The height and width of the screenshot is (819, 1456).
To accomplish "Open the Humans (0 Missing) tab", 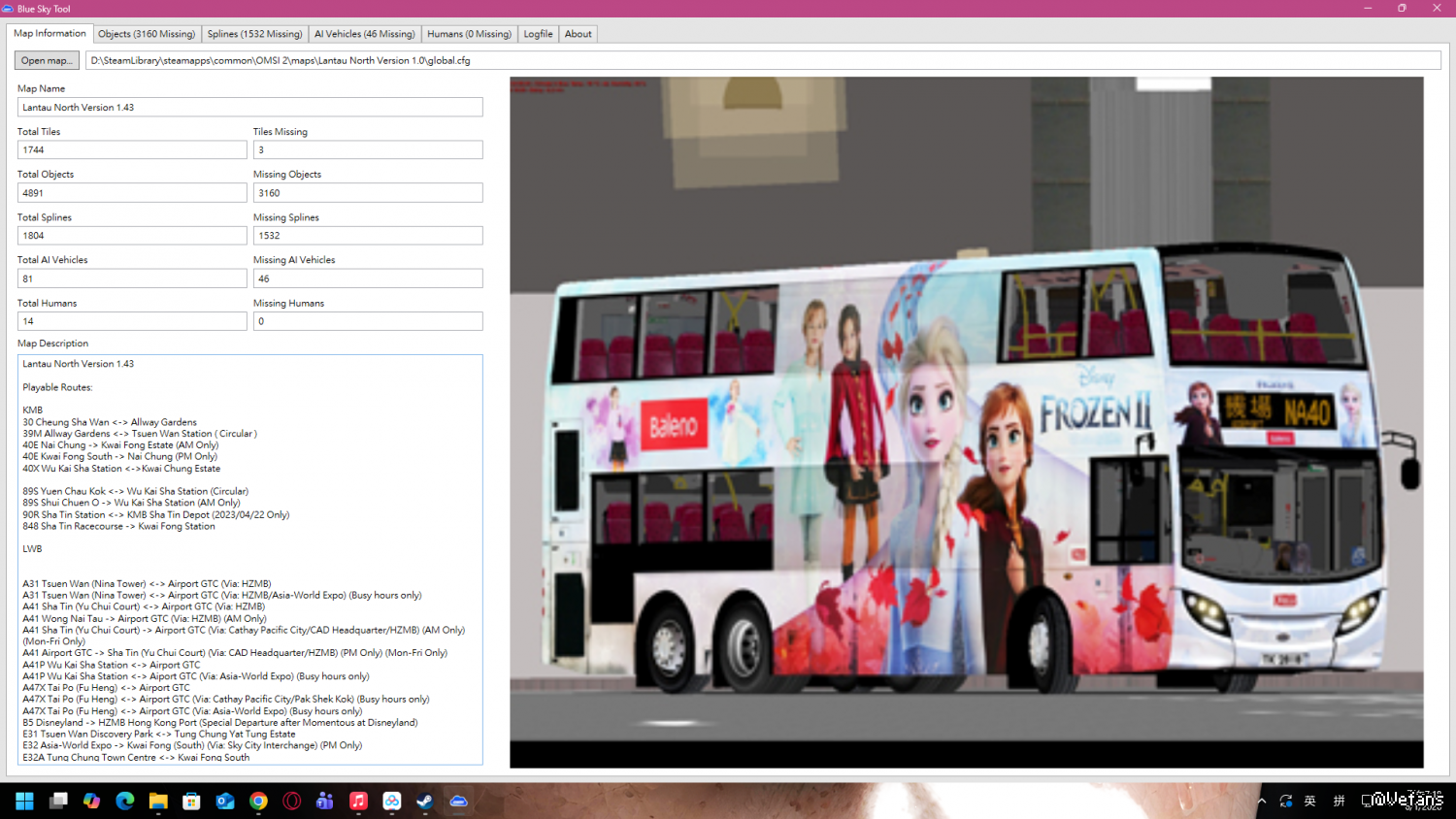I will 470,34.
